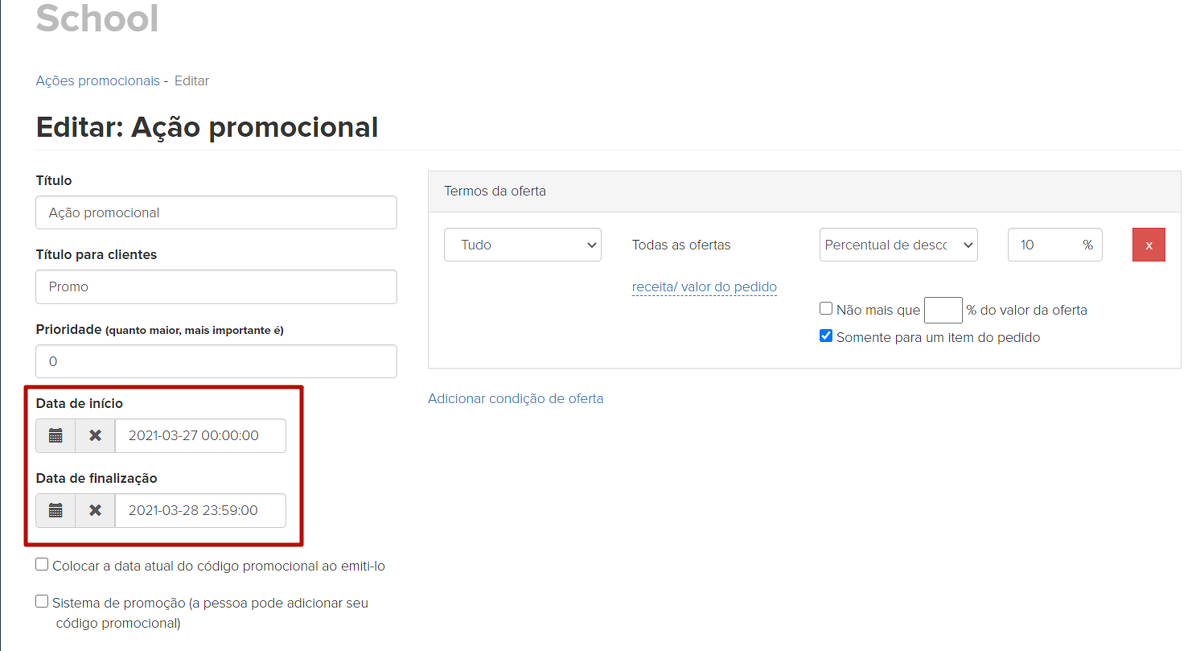Expand the 'Tudo' dropdown
Screen dimensions: 1200x651
522,245
